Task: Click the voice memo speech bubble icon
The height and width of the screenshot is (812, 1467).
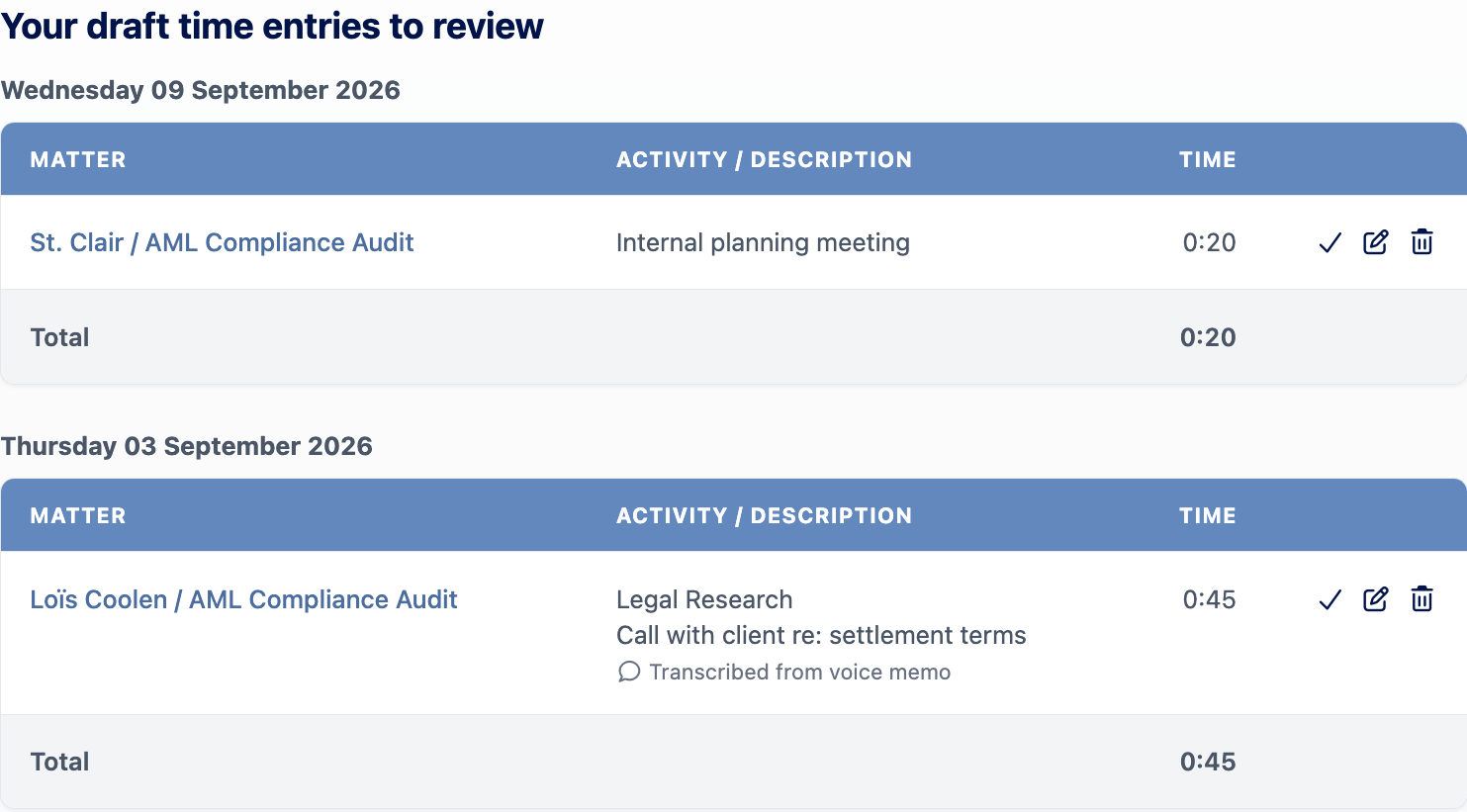Action: tap(628, 673)
